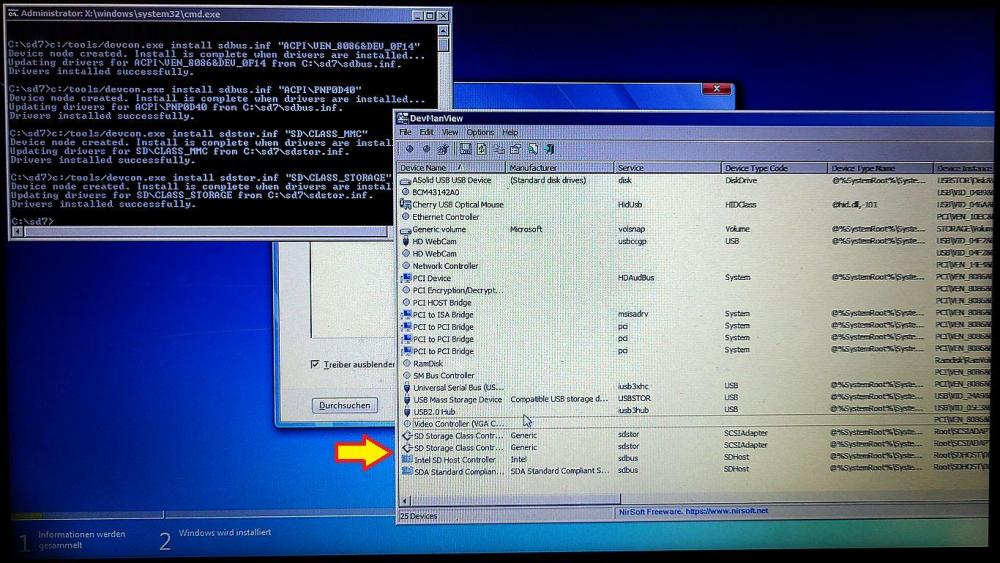Open the File menu in DevManView
Screen dimensions: 1000x563
(405, 132)
